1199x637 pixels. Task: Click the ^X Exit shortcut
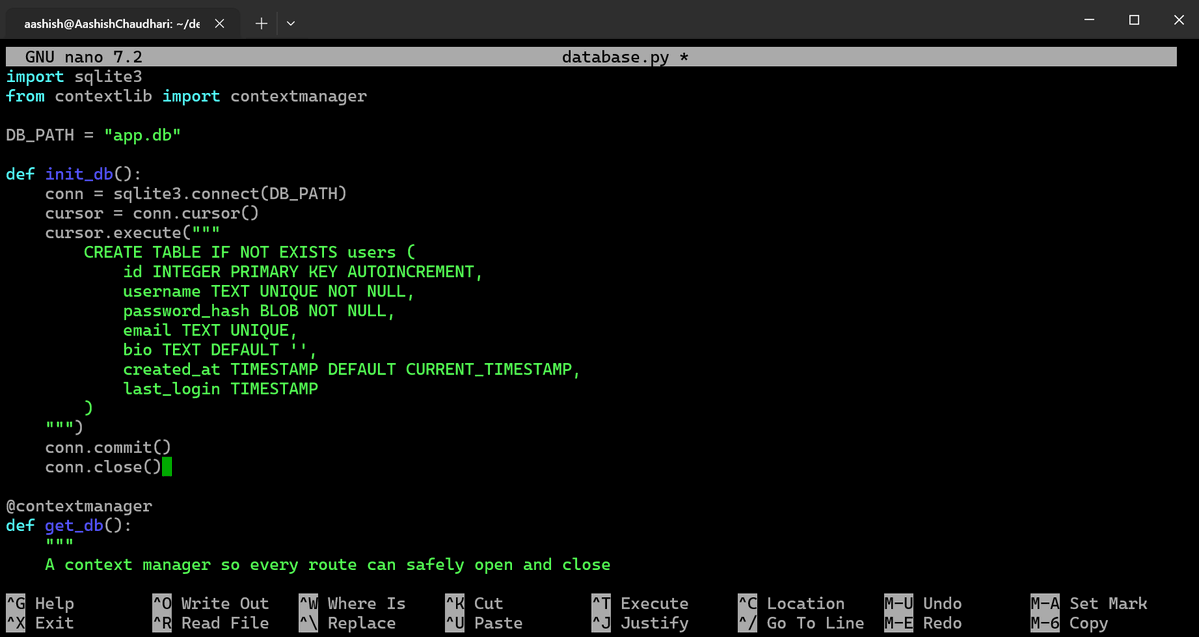41,623
